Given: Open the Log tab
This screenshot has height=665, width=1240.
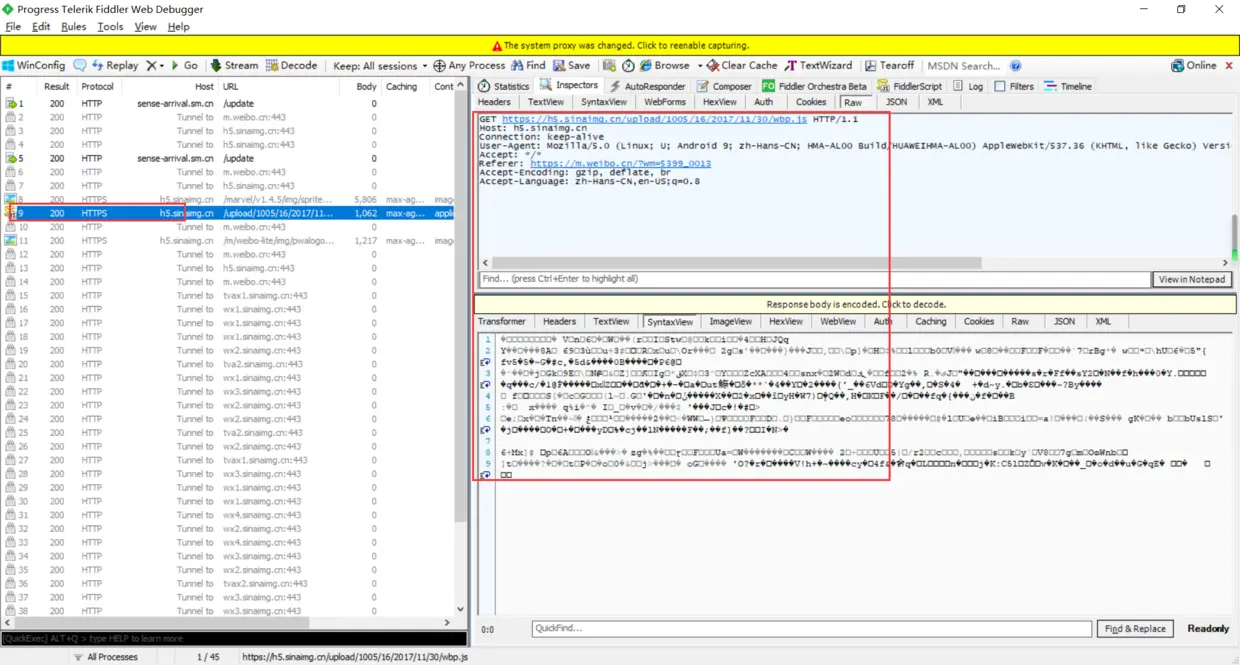Looking at the screenshot, I should [968, 86].
